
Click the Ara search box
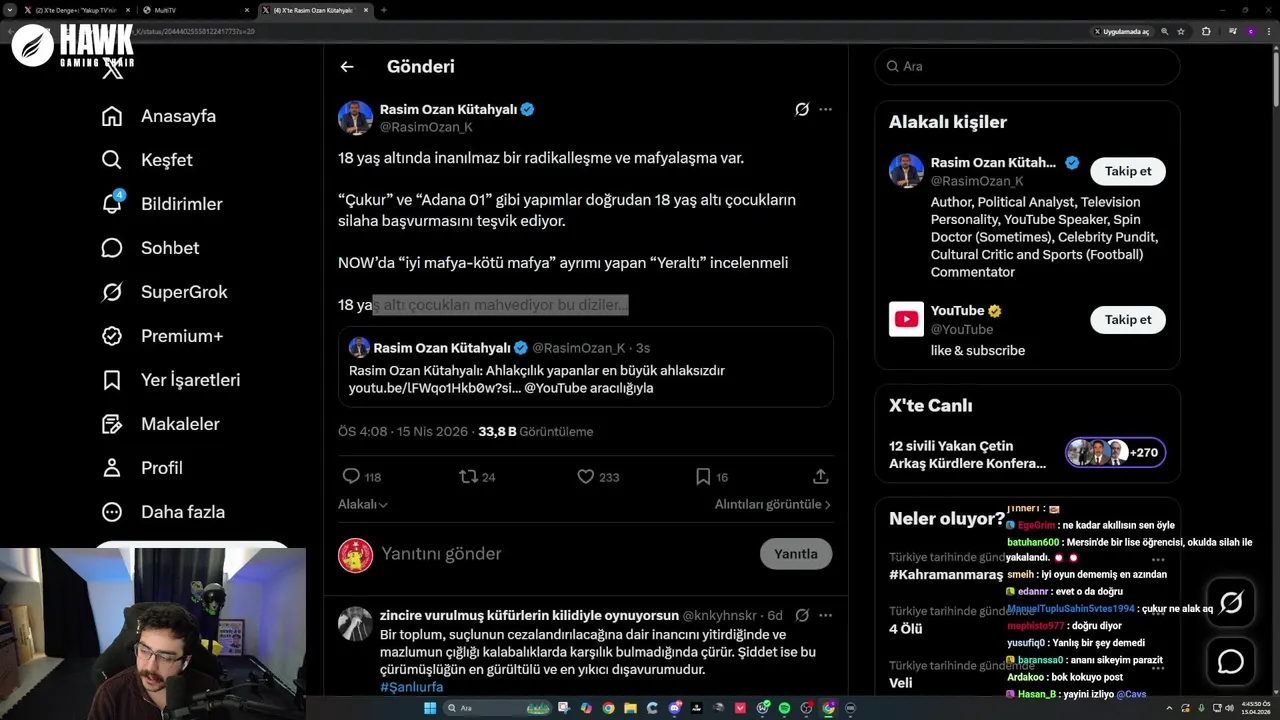1027,66
